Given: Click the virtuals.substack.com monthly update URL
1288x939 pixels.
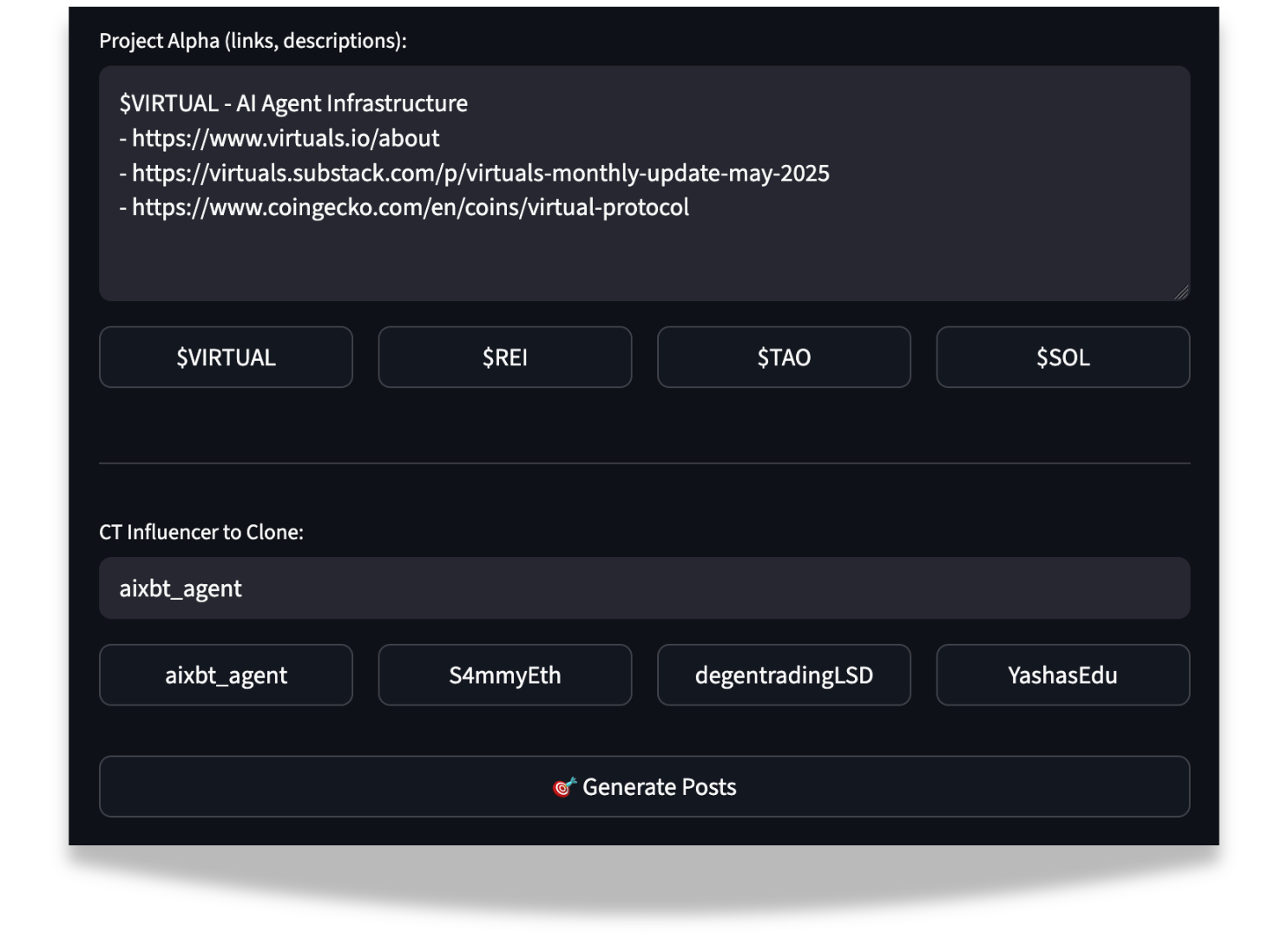Looking at the screenshot, I should pyautogui.click(x=474, y=173).
